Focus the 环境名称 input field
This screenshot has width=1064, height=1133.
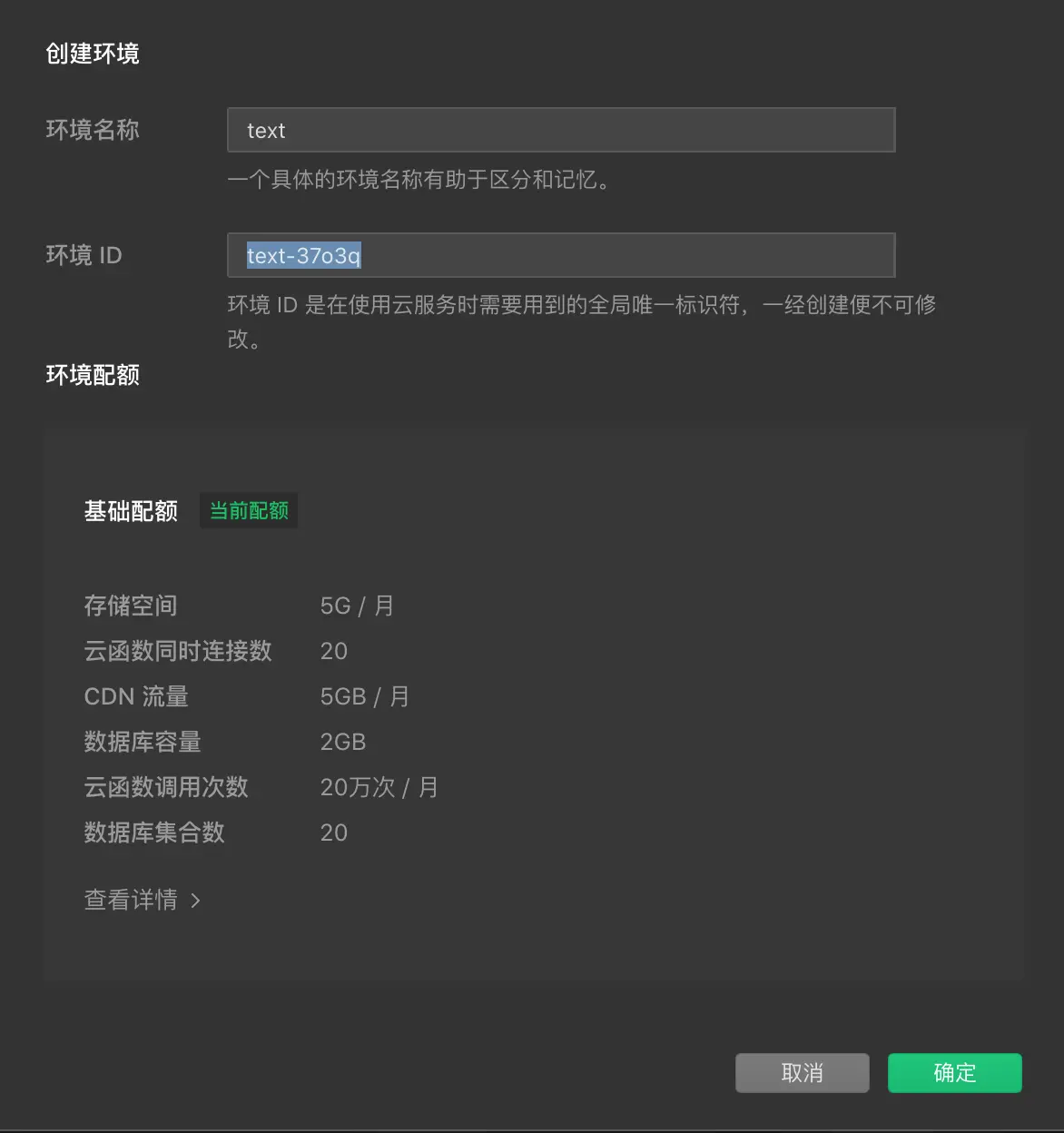(561, 130)
